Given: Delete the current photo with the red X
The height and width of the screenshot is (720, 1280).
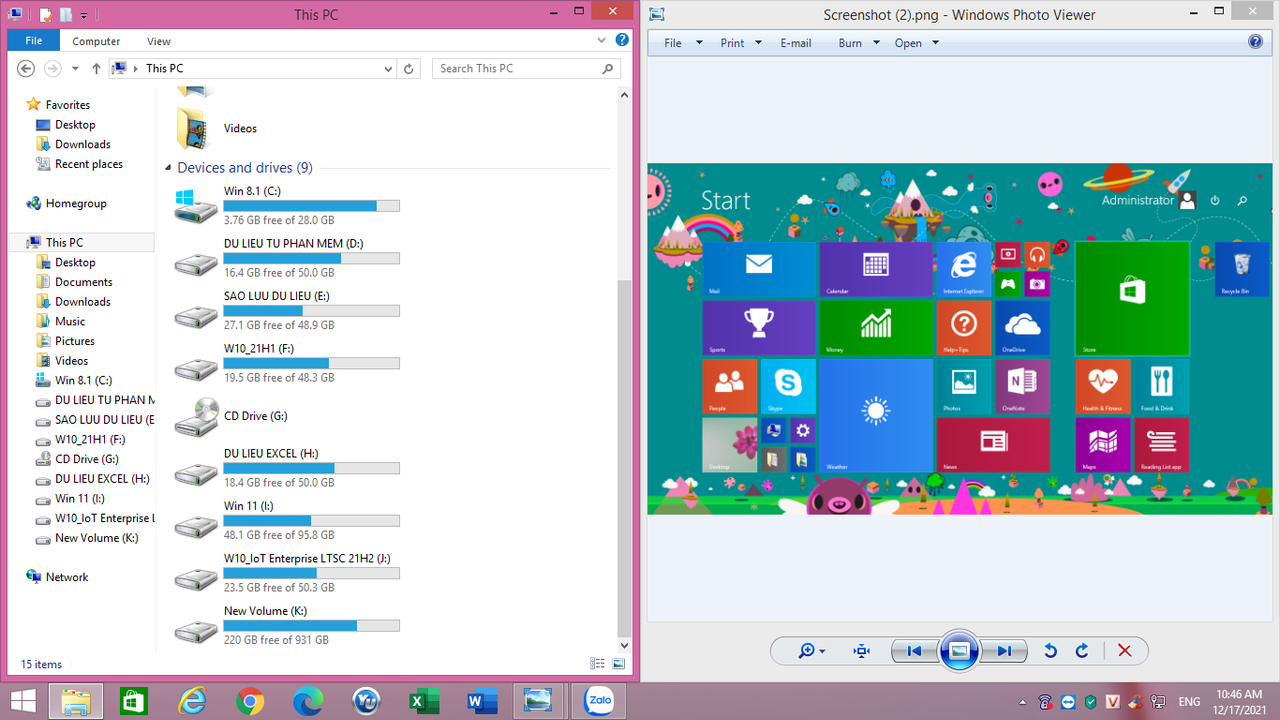Looking at the screenshot, I should click(x=1124, y=650).
